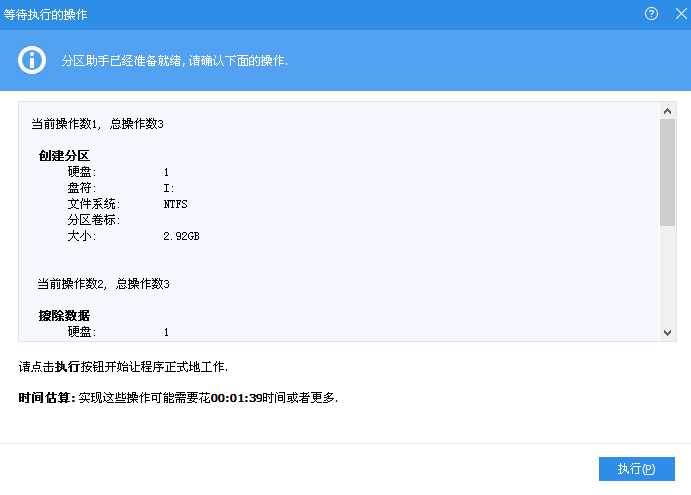The image size is (691, 495).
Task: Click the drive letter I: value
Action: [169, 188]
